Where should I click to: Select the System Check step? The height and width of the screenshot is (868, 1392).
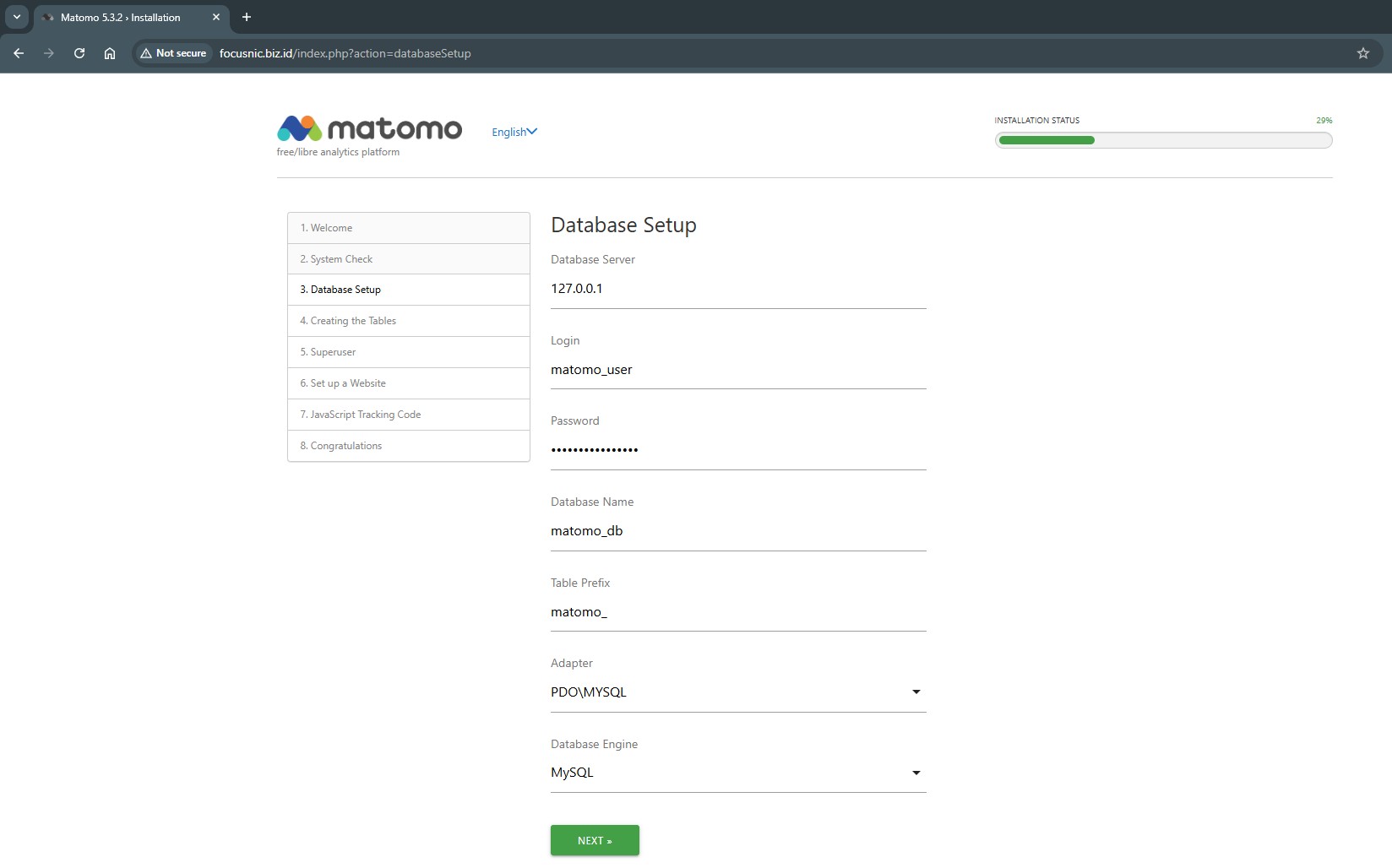coord(409,259)
